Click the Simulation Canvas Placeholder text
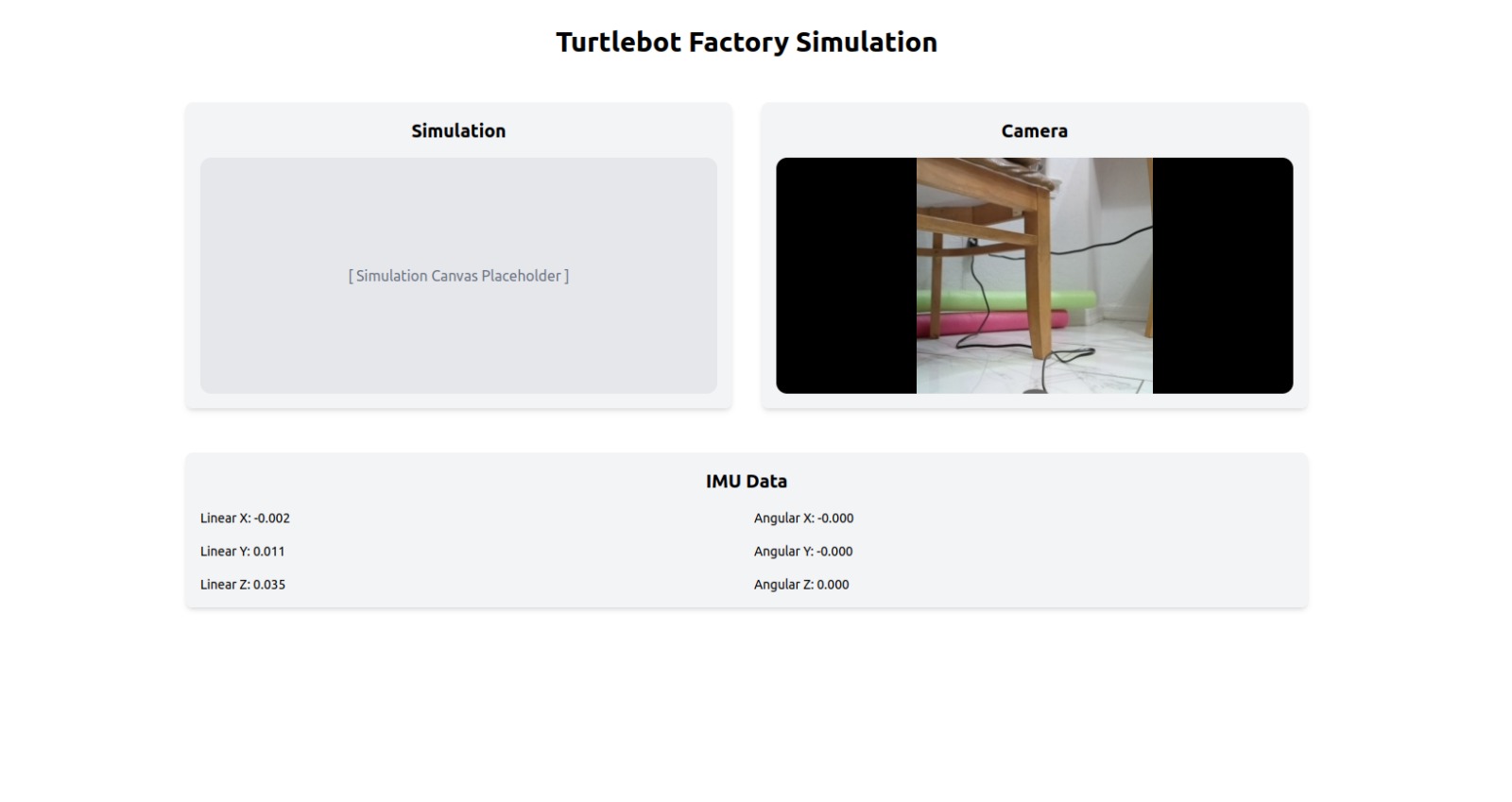This screenshot has width=1512, height=802. (458, 276)
